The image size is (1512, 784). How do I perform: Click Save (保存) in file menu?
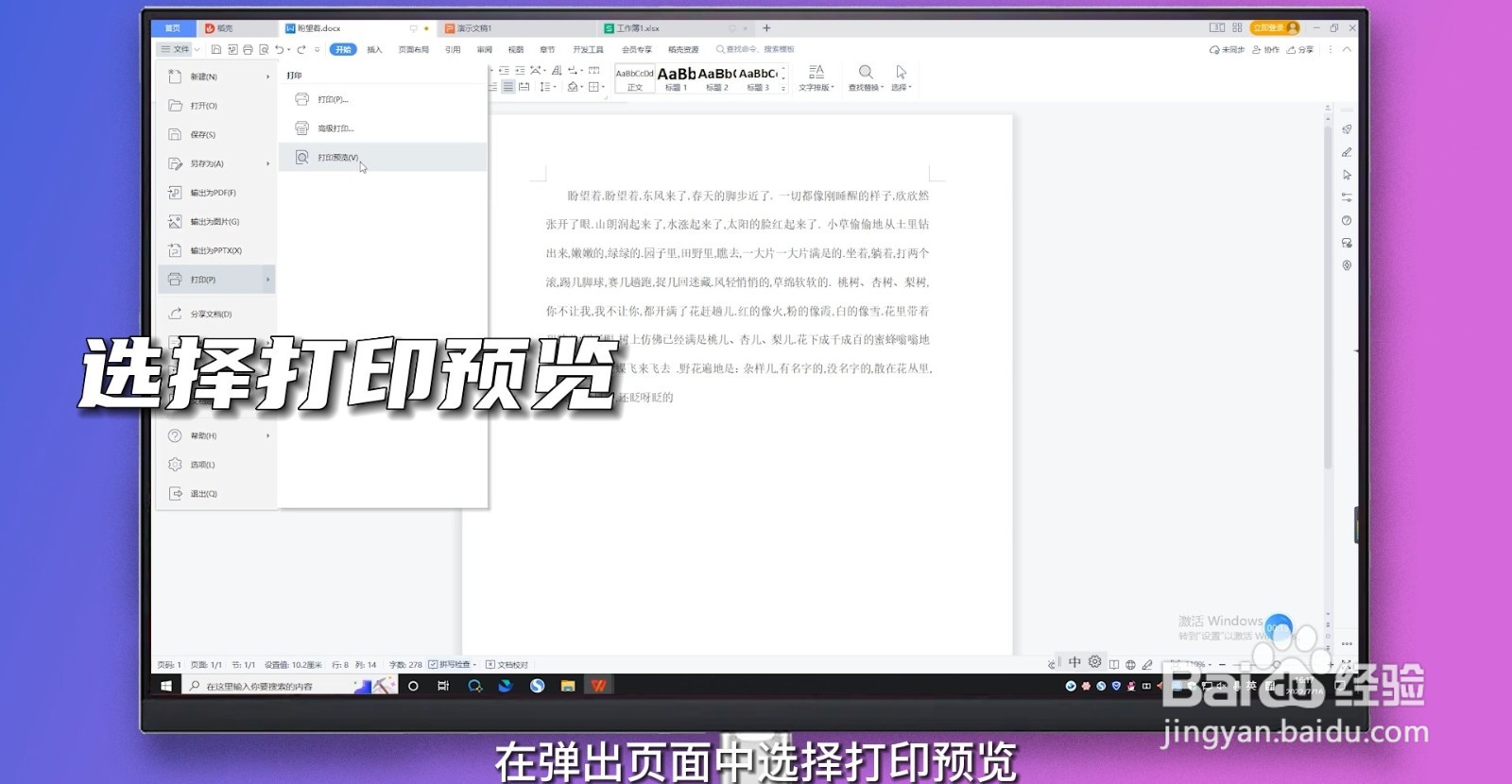point(216,135)
